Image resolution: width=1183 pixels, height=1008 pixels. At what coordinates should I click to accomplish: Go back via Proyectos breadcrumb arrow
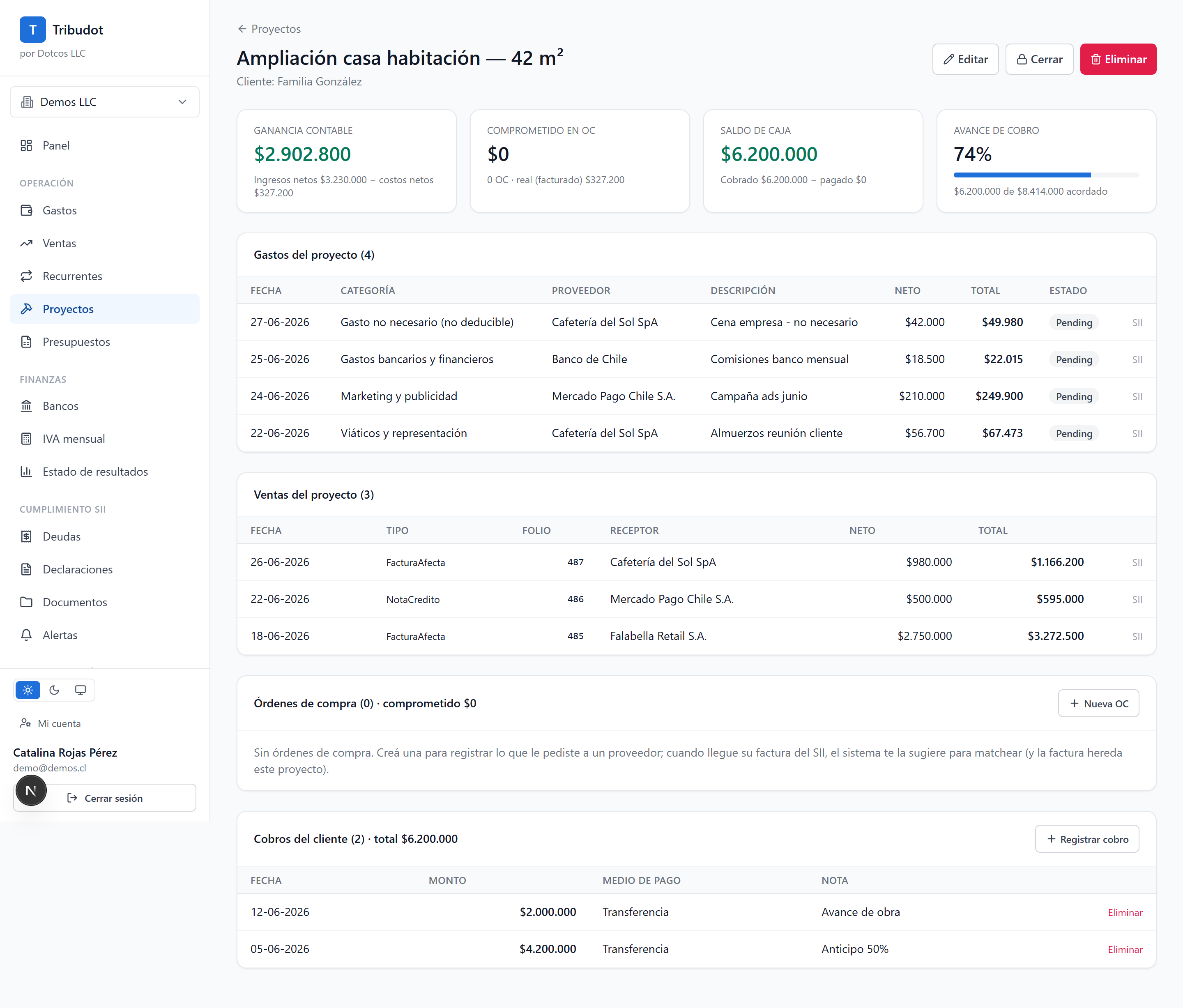[x=242, y=29]
